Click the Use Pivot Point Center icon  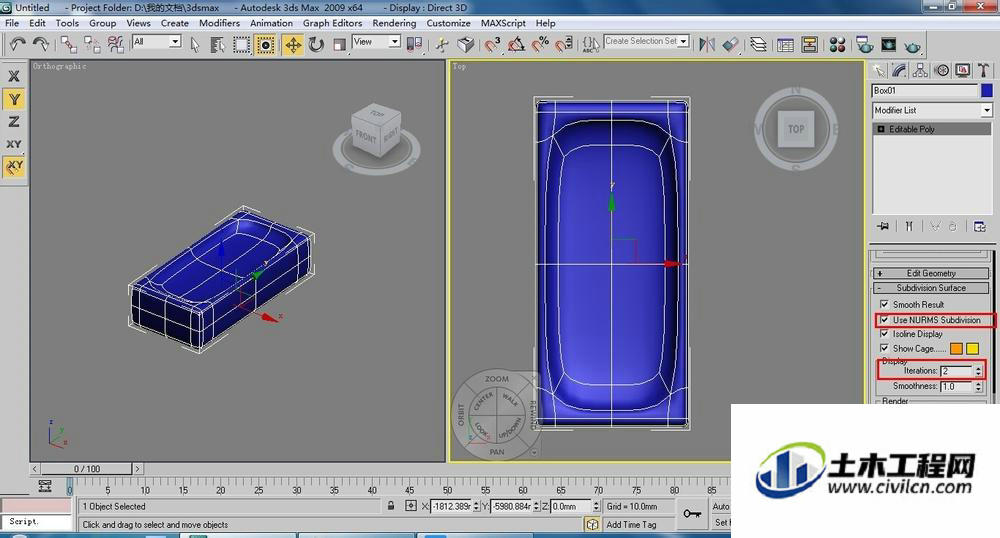click(414, 45)
